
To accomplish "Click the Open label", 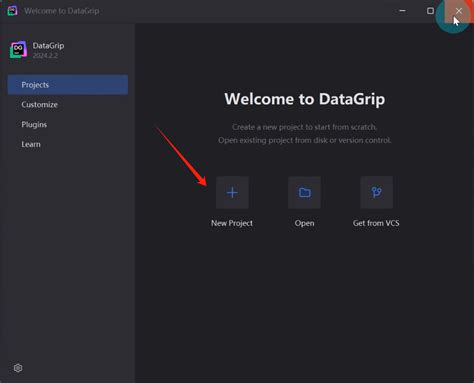I will pyautogui.click(x=304, y=223).
